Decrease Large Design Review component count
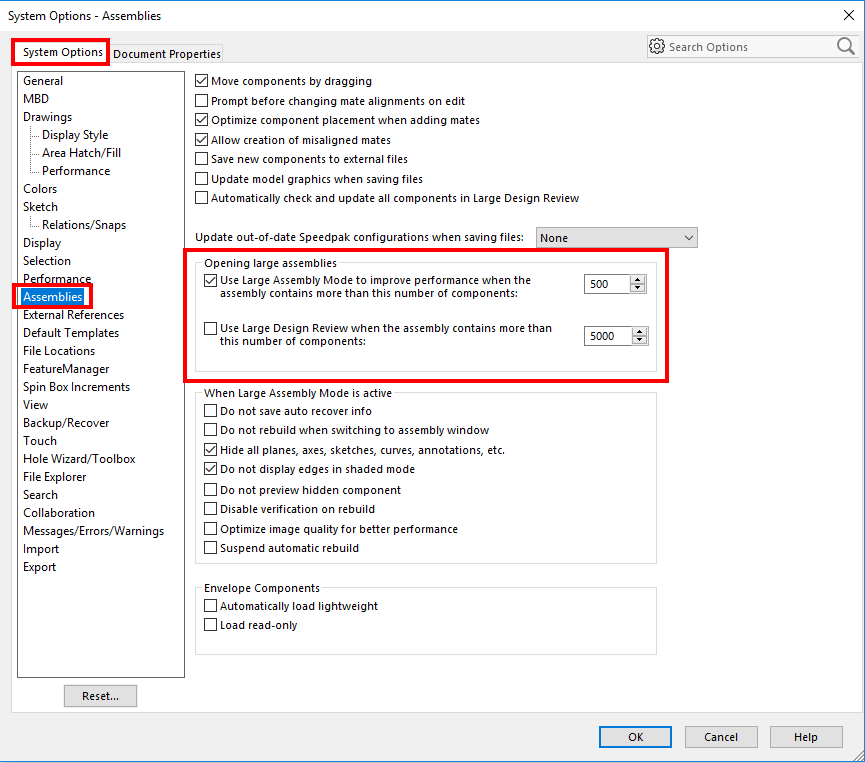Image resolution: width=865 pixels, height=763 pixels. pos(639,340)
